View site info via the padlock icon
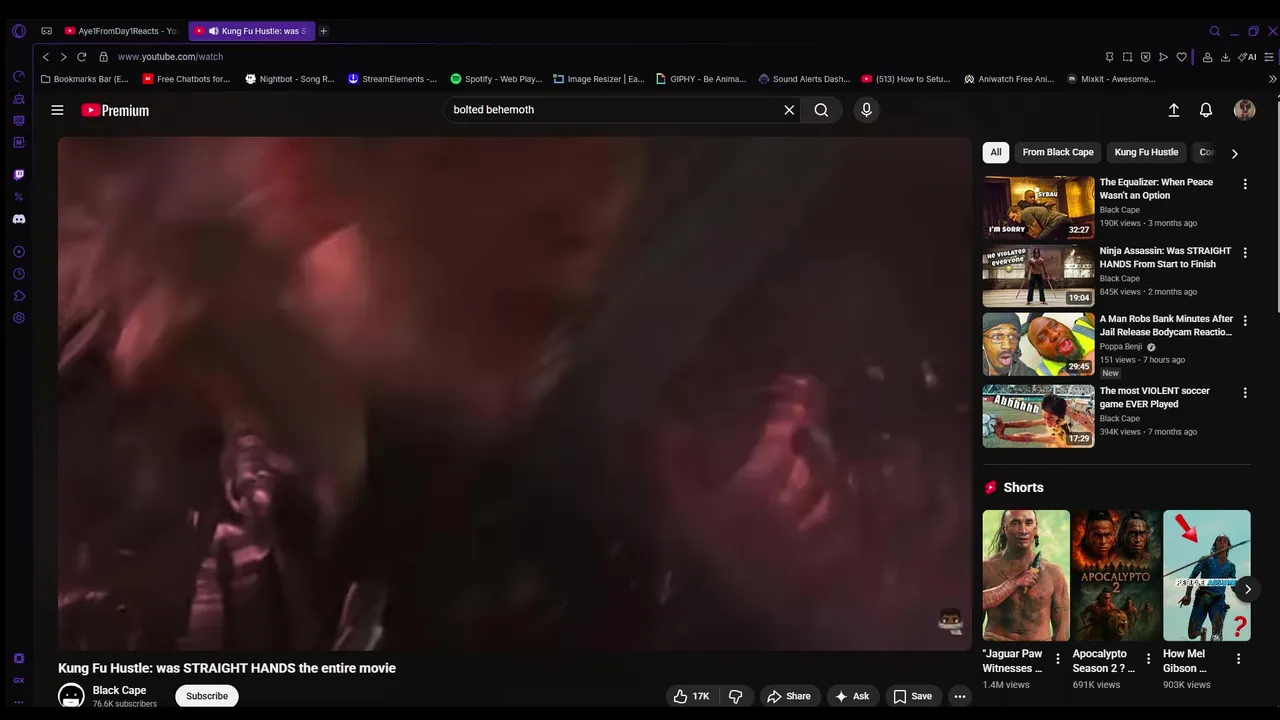The image size is (1280, 720). click(103, 57)
